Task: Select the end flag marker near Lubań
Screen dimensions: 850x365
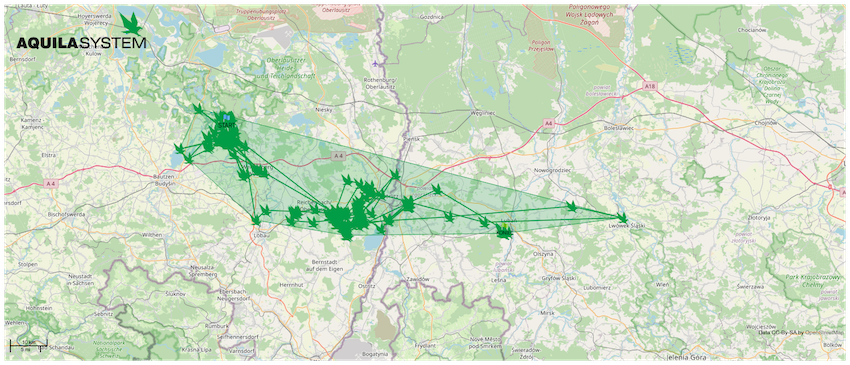Action: 504,226
